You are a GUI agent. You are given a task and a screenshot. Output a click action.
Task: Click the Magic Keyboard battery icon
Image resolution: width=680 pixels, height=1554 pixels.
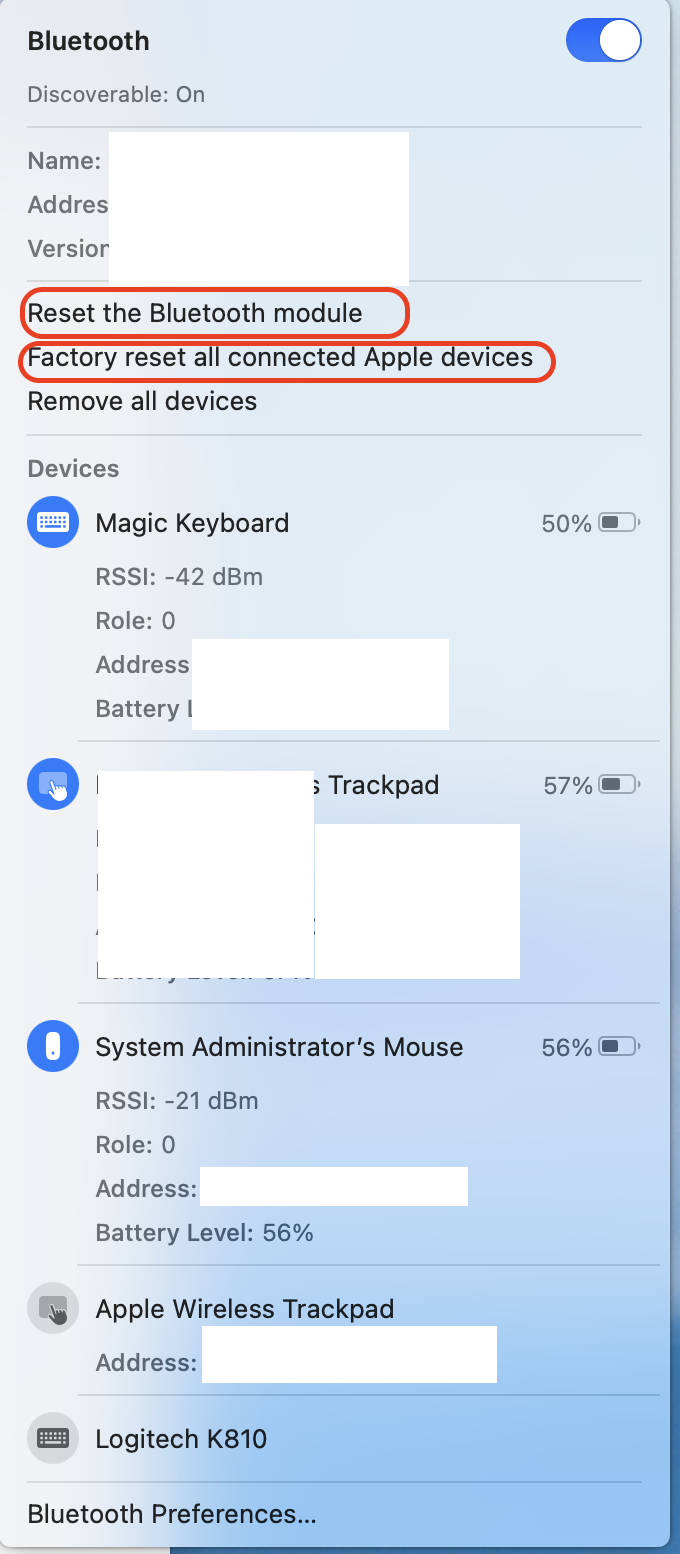(618, 522)
